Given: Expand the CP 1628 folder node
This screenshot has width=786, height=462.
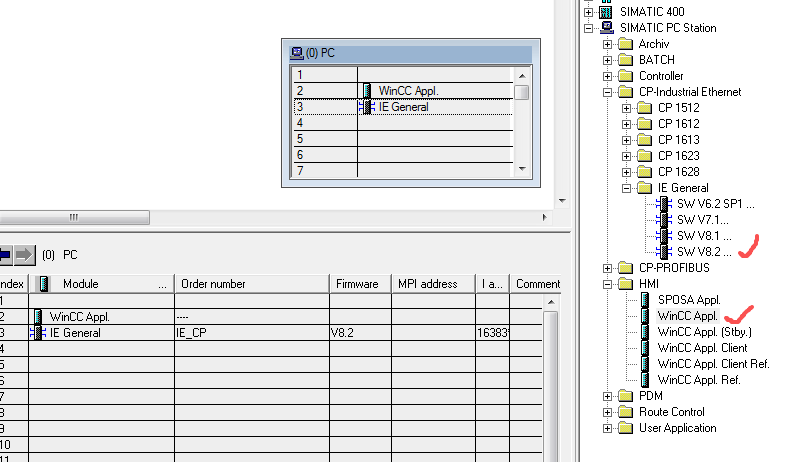Looking at the screenshot, I should click(x=627, y=171).
